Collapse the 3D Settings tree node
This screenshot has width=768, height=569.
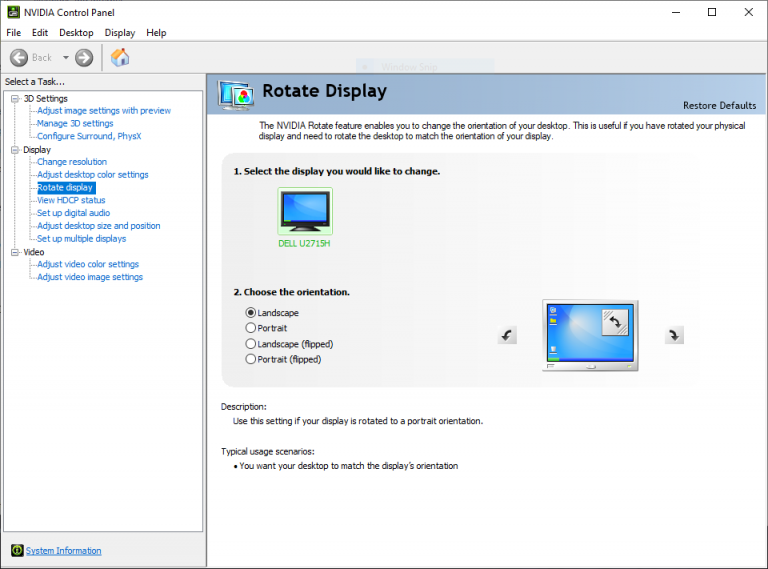(15, 98)
